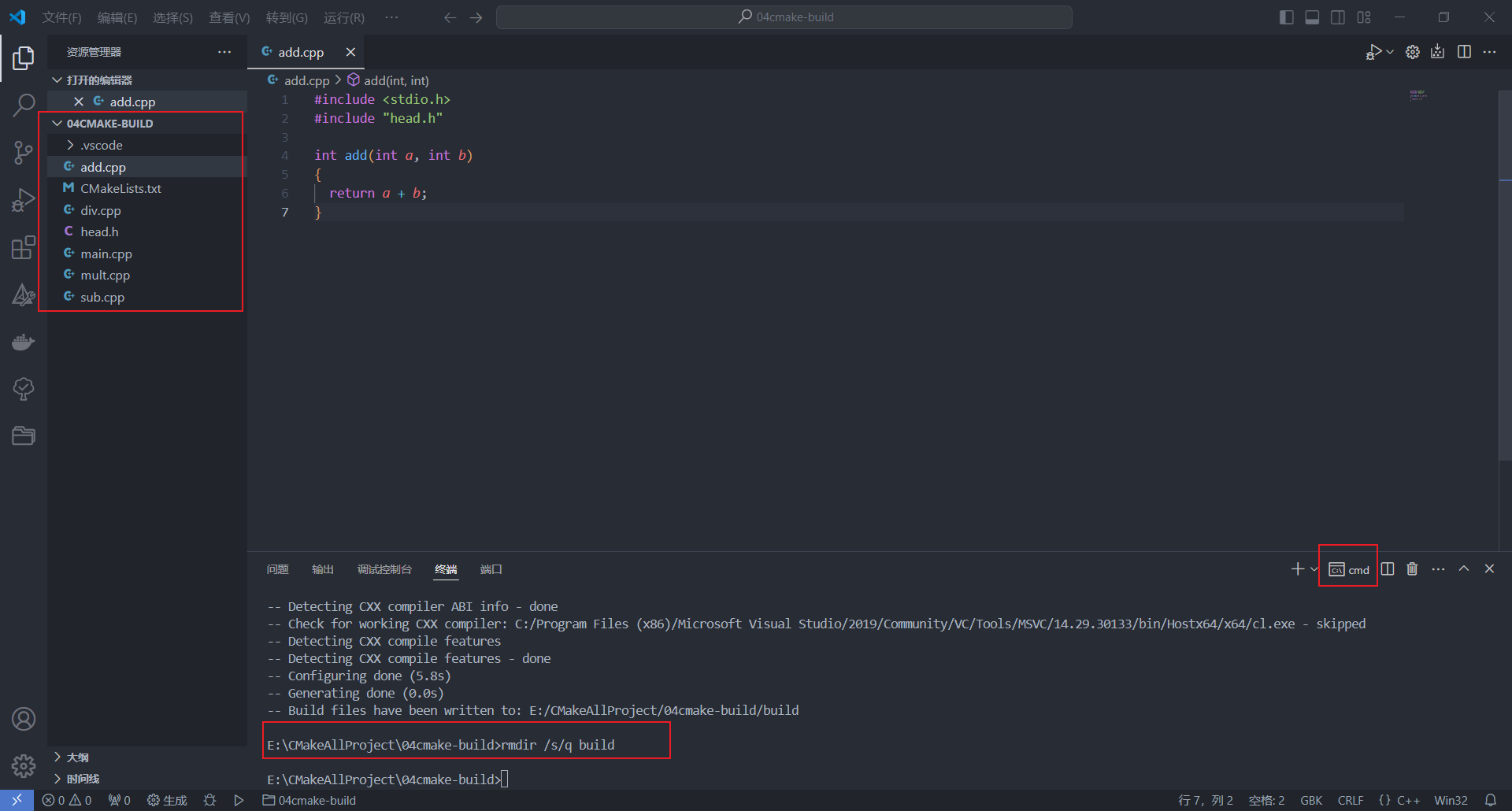This screenshot has width=1512, height=811.
Task: Toggle the secondary sidebar layout button
Action: tap(1338, 17)
